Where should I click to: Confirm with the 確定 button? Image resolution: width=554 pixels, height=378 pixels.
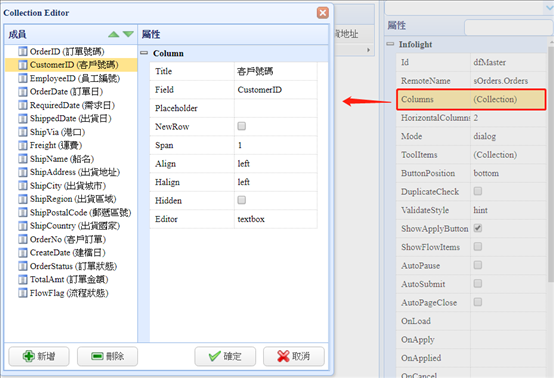pos(225,356)
